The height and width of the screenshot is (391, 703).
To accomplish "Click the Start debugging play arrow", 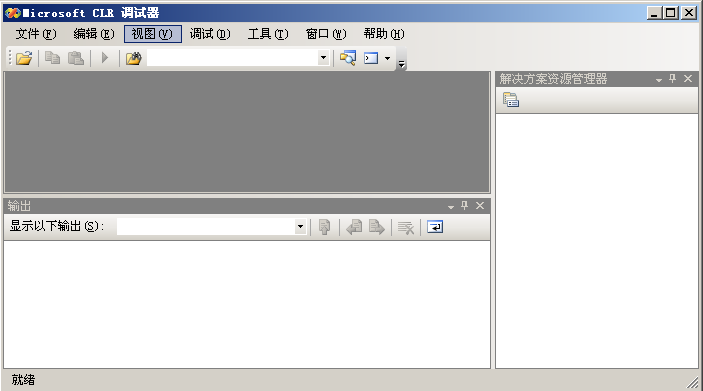I will click(x=105, y=58).
